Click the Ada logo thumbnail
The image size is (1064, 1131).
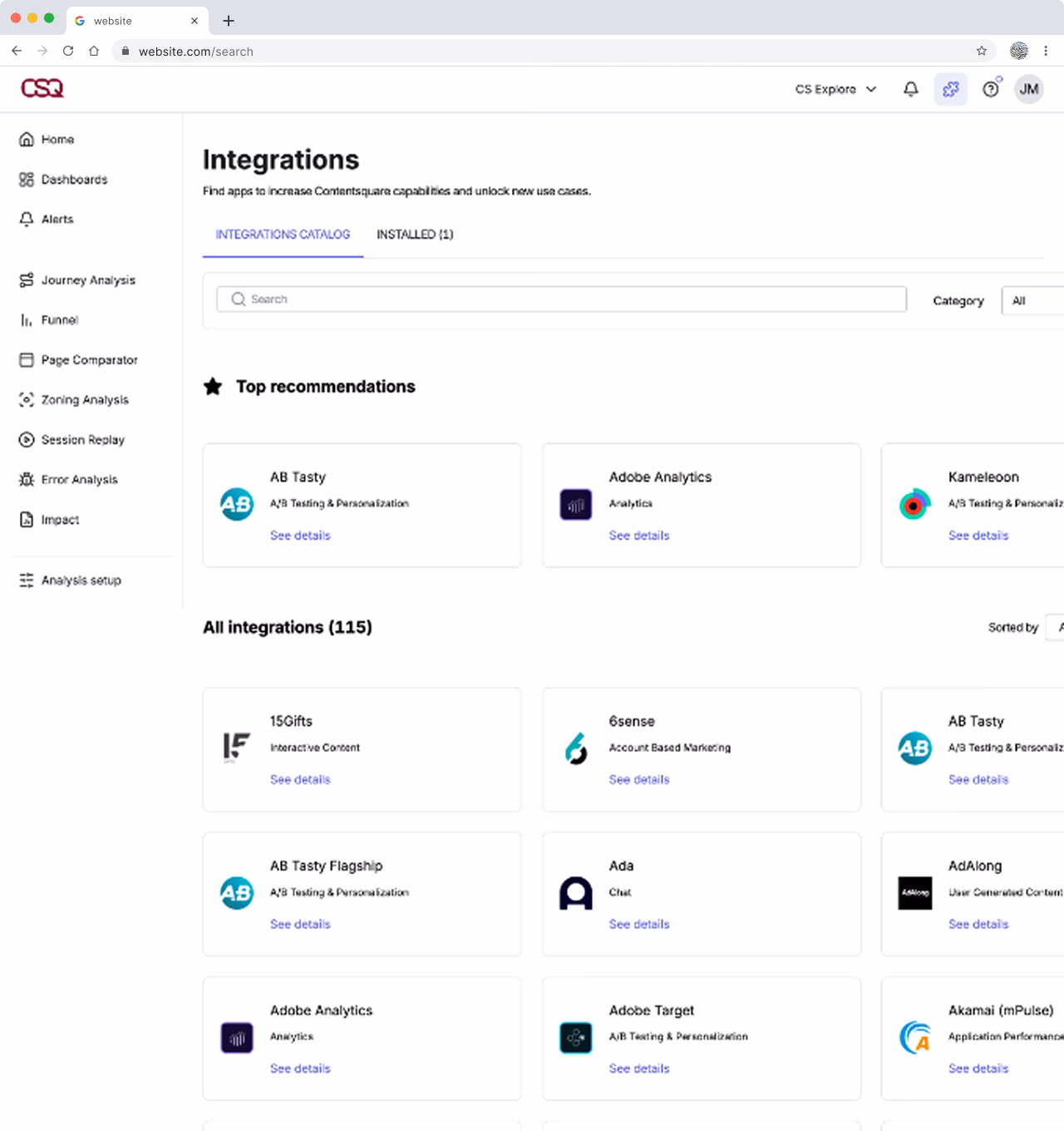[x=576, y=893]
